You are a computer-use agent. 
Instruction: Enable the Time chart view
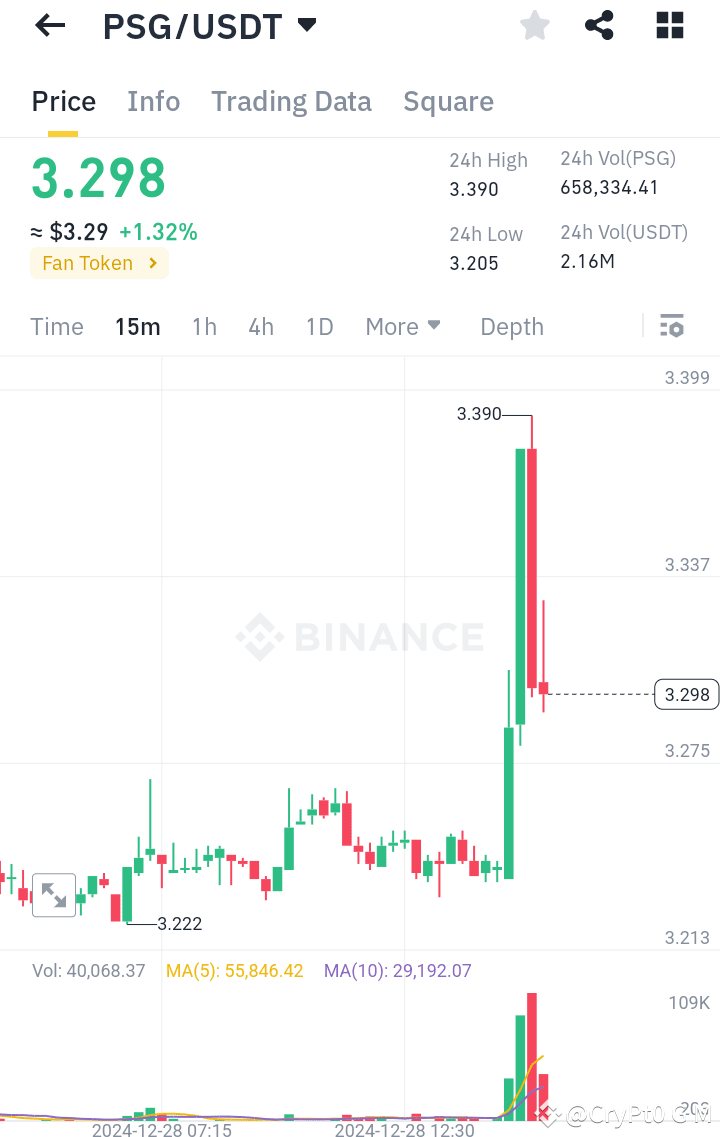(x=56, y=326)
